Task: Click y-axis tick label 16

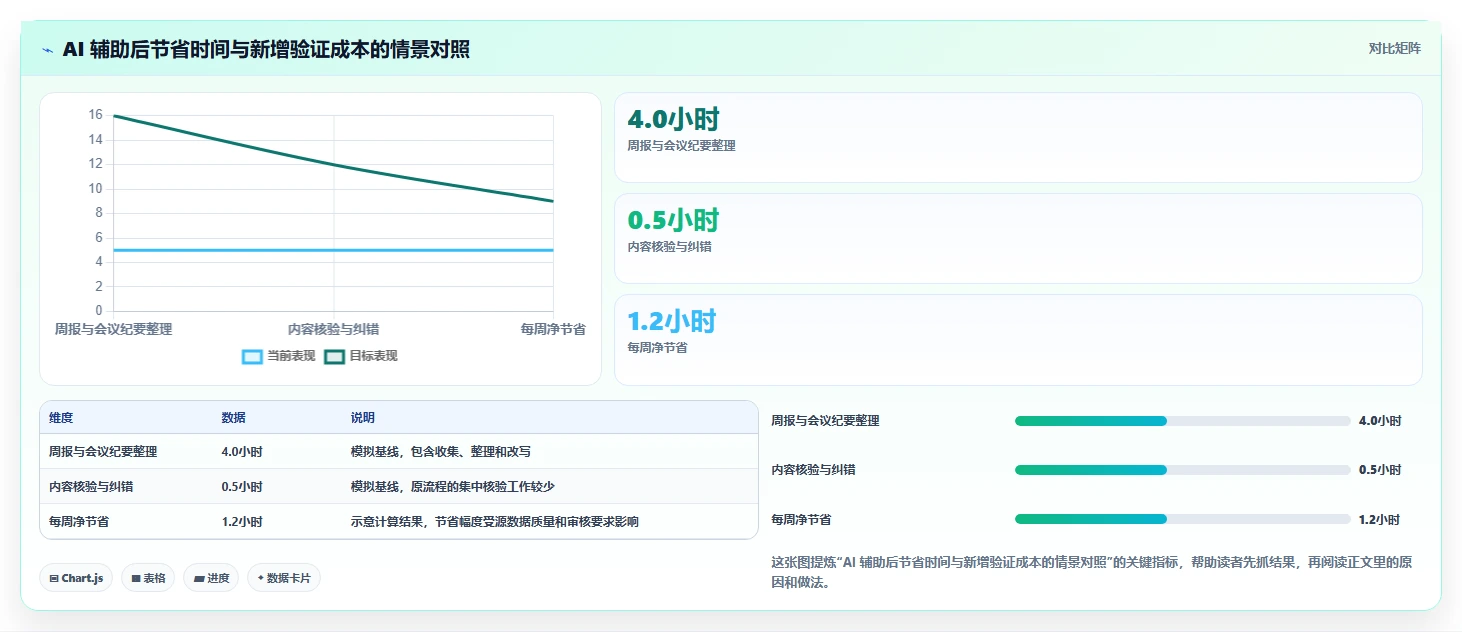Action: click(x=96, y=115)
